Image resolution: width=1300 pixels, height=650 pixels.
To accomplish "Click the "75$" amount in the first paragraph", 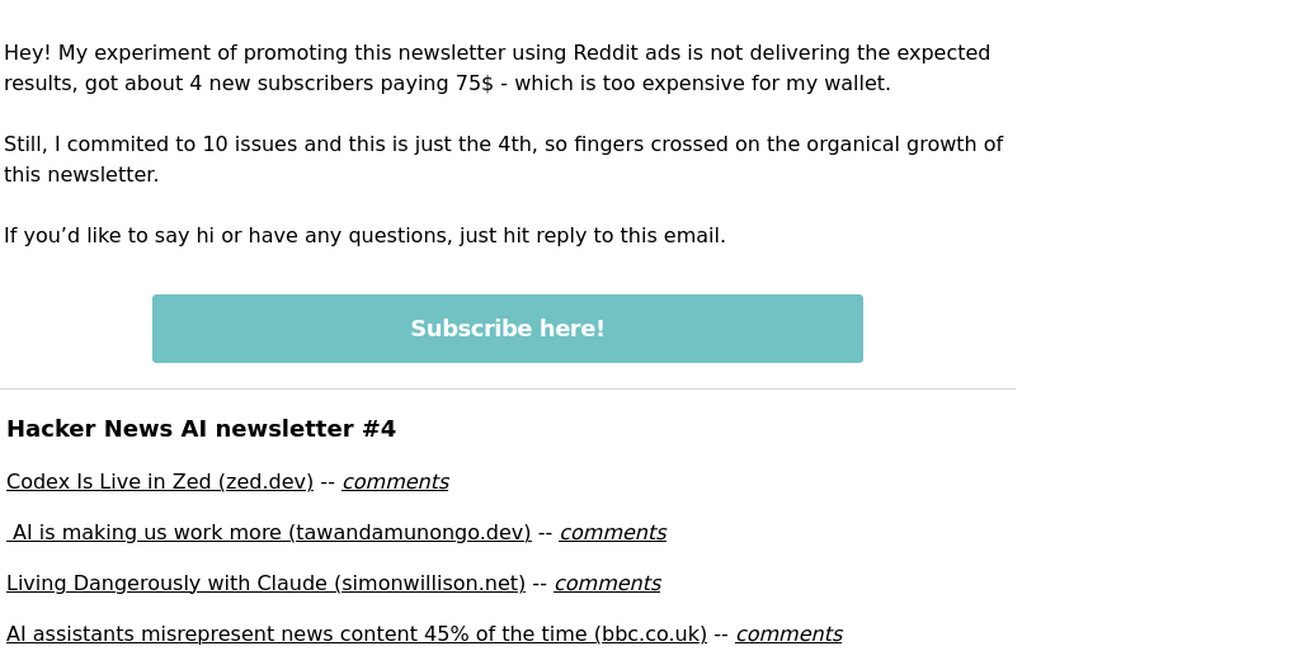I will 474,84.
